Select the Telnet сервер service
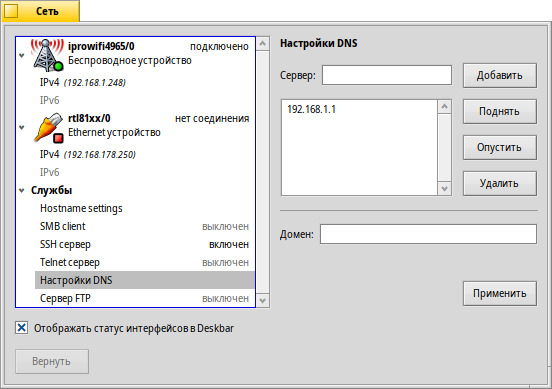Image resolution: width=552 pixels, height=389 pixels. tap(144, 262)
